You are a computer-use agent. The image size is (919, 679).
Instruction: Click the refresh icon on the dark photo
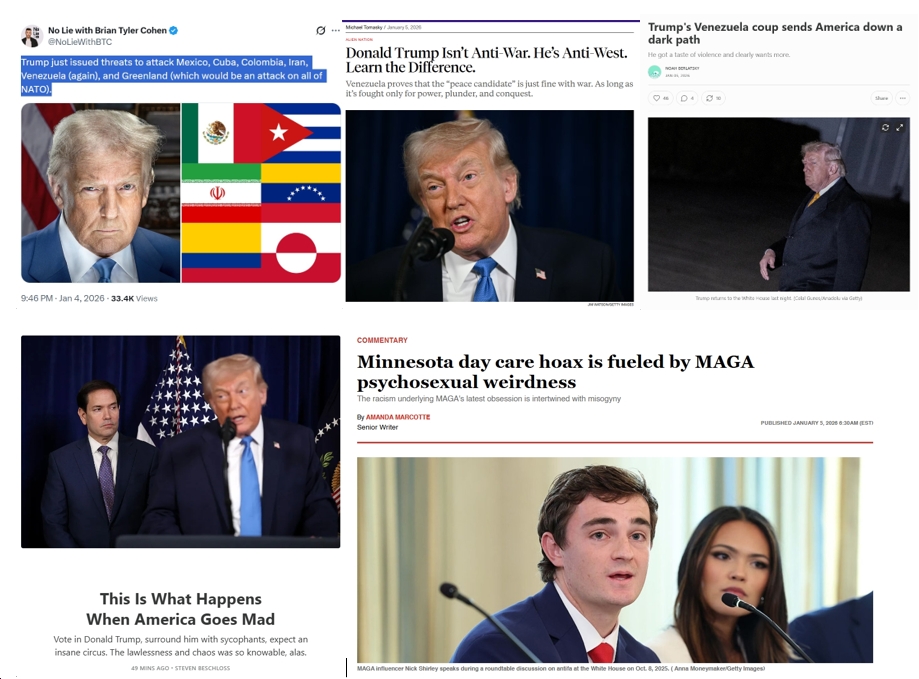(885, 127)
